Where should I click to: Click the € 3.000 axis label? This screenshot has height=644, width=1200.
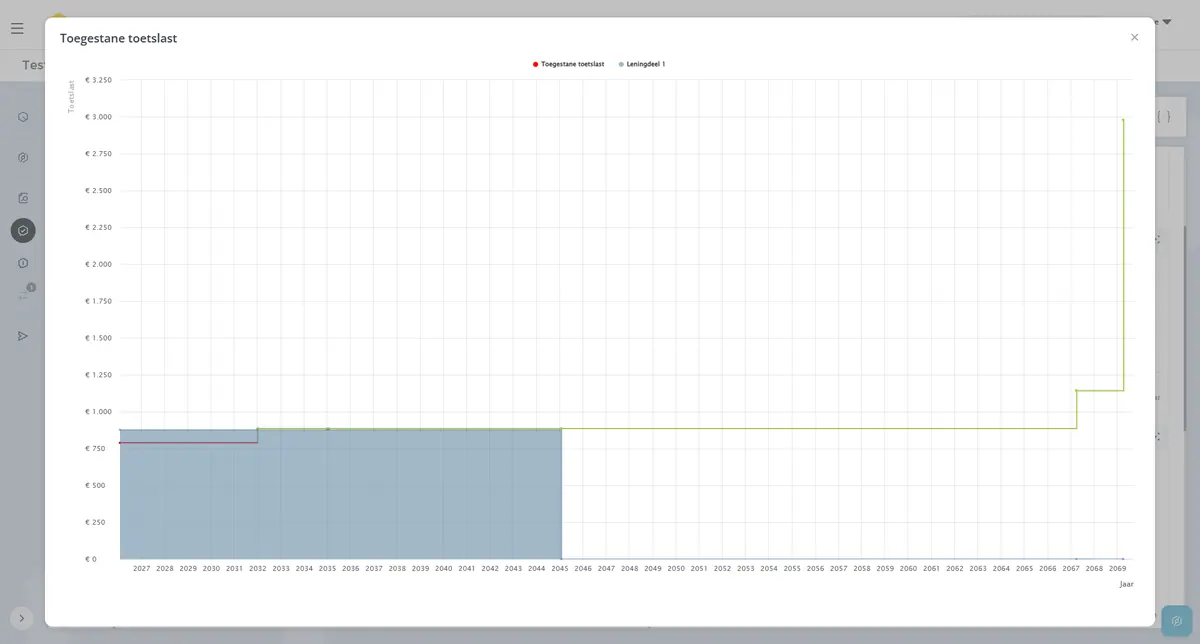(98, 117)
